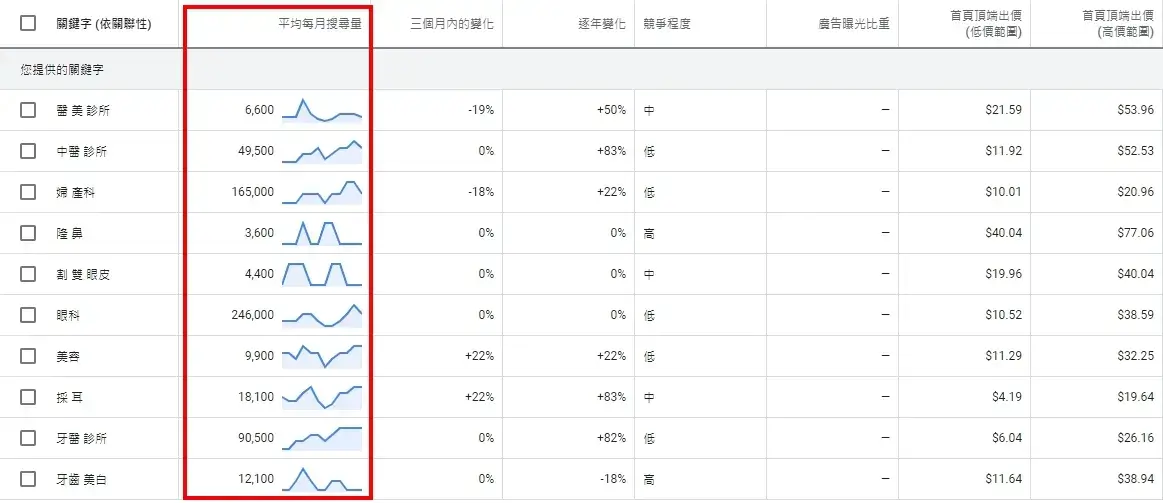Click the trend sparkline for 採耳
This screenshot has height=503, width=1163.
[321, 397]
